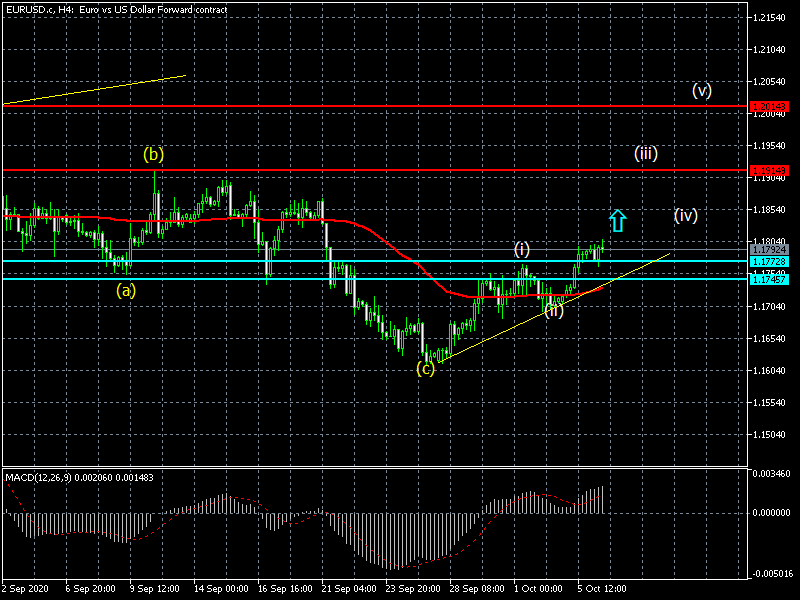800x600 pixels.
Task: Select the white (iv) wave label
Action: pos(685,215)
